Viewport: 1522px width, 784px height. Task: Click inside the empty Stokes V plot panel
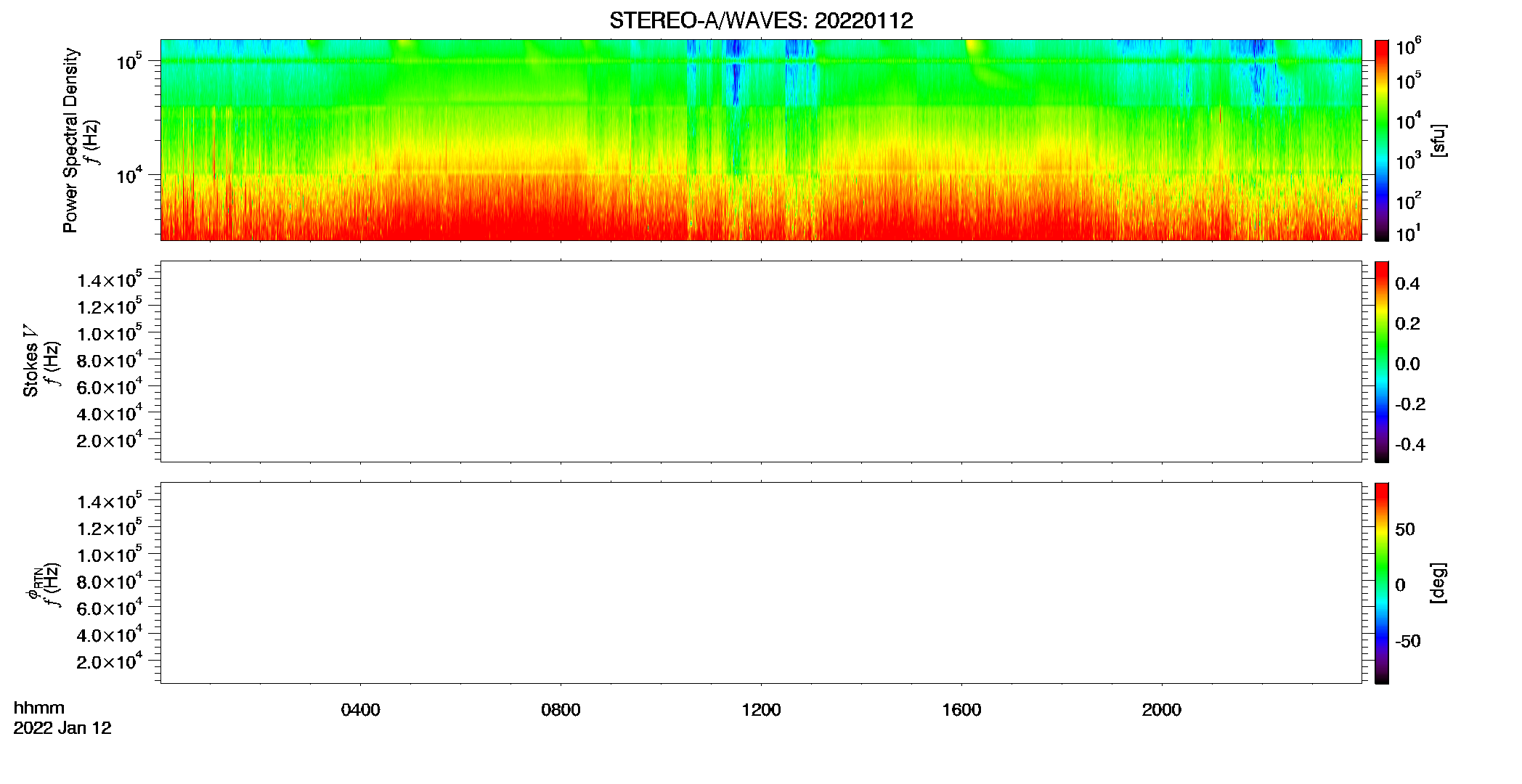(x=761, y=362)
